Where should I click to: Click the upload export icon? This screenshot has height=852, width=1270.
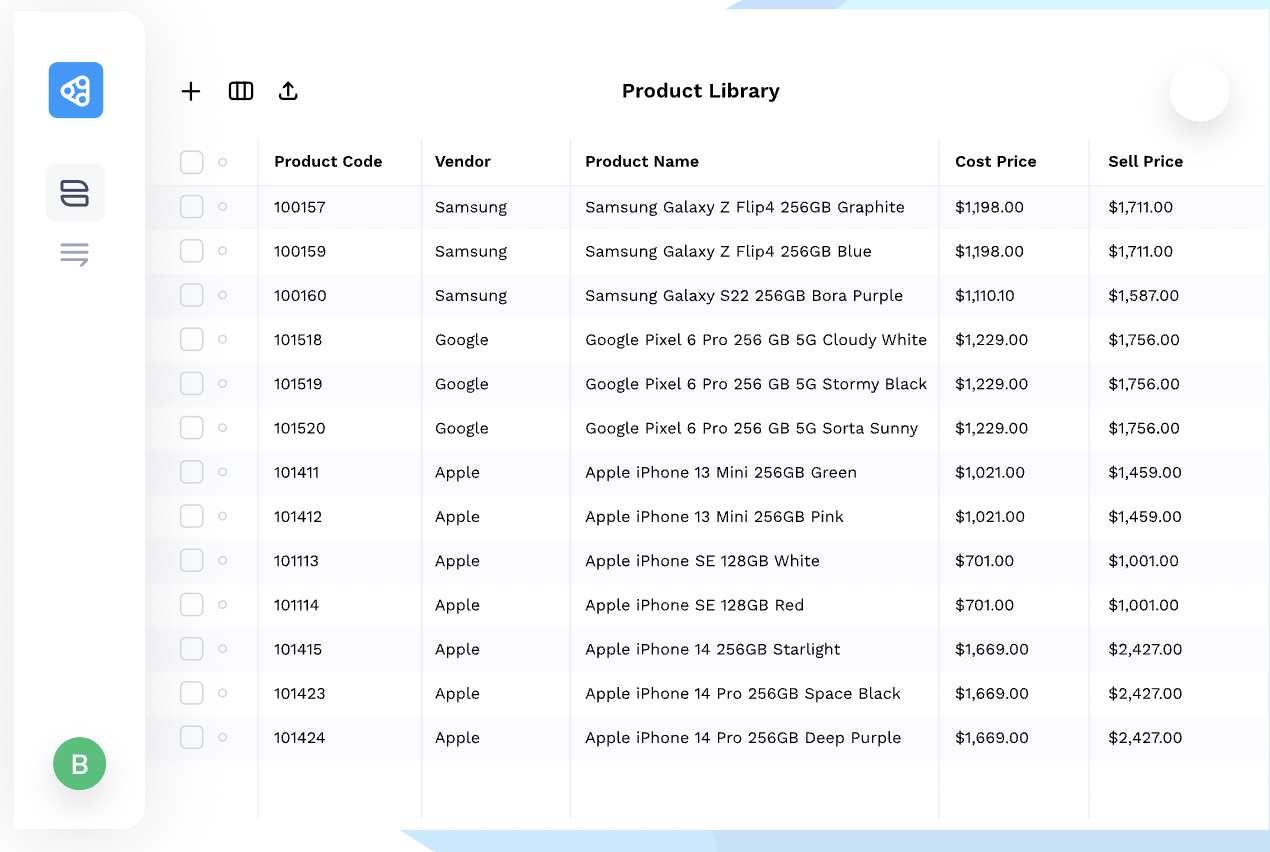click(x=288, y=91)
